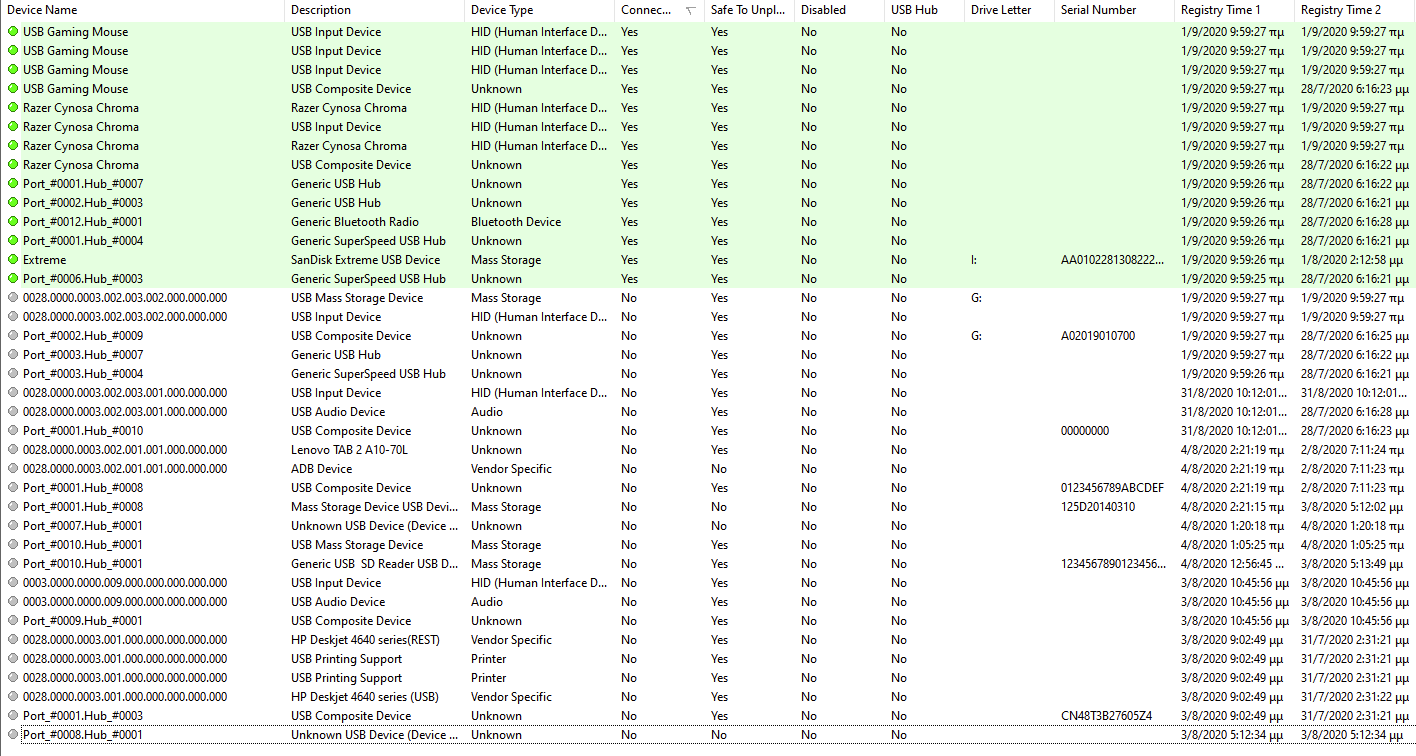The width and height of the screenshot is (1416, 756).
Task: Click drive letter 'I:' in the Extreme row
Action: [x=974, y=260]
